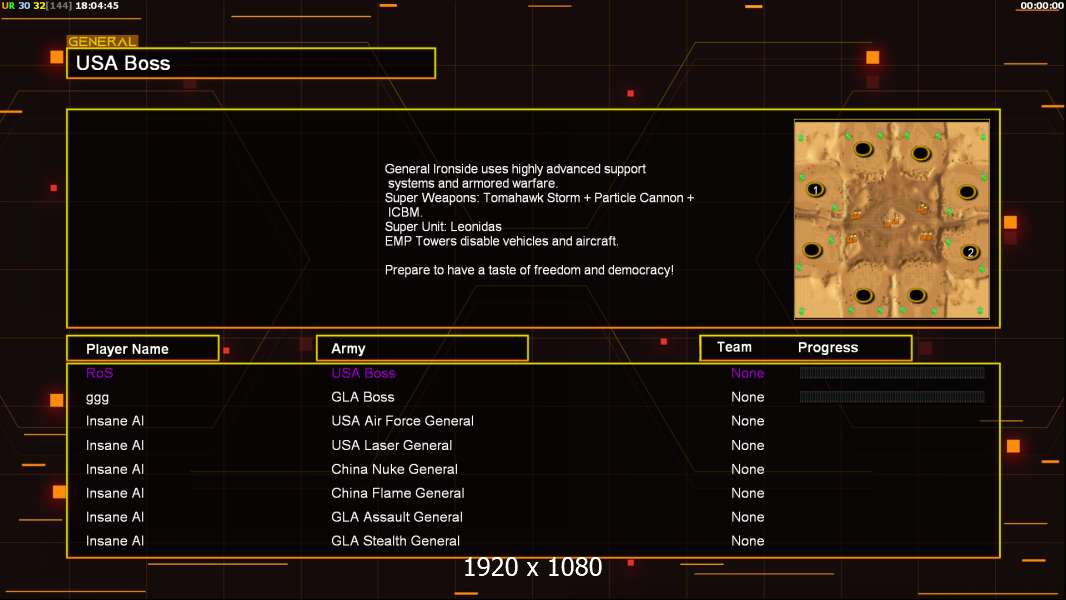Click team None in GLA Assault General row
The width and height of the screenshot is (1066, 600).
tap(747, 517)
